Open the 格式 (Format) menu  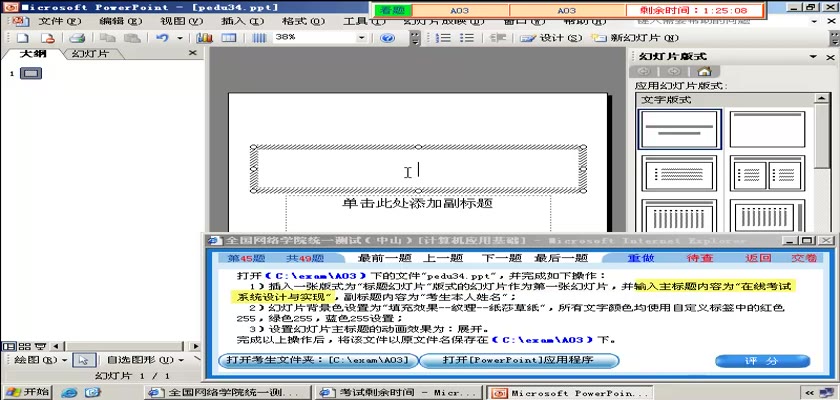coord(304,21)
